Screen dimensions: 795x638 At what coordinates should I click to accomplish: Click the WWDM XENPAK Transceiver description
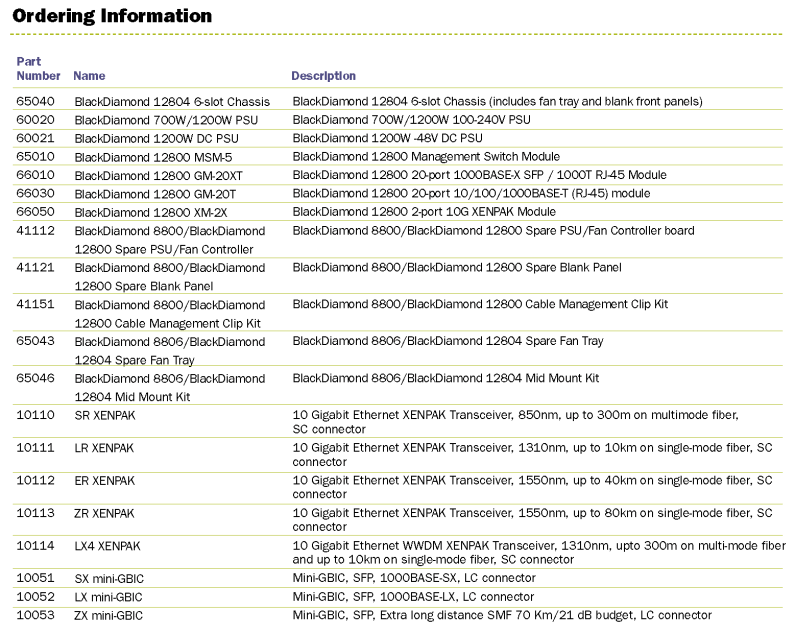coord(539,552)
